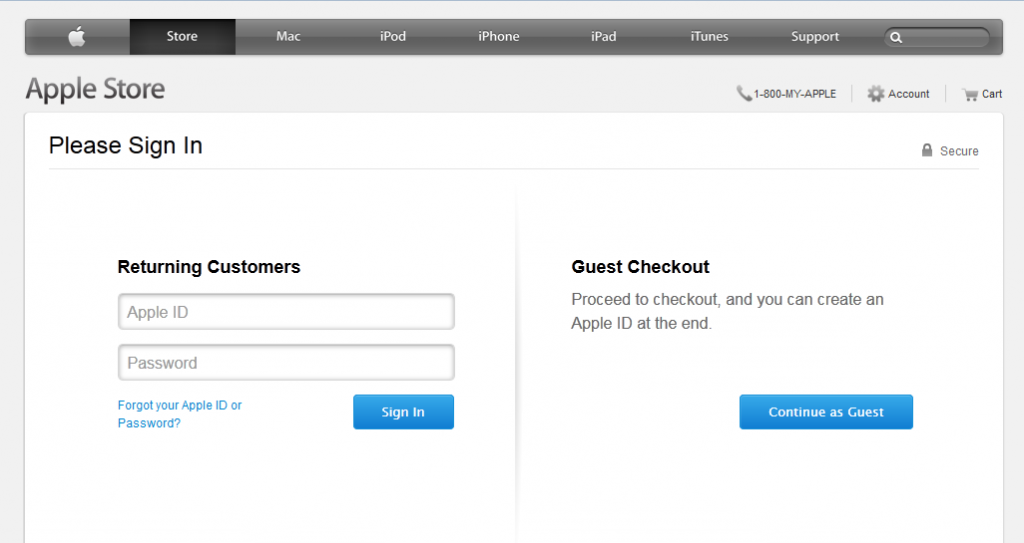Switch to the iPad section
Image resolution: width=1024 pixels, height=543 pixels.
click(x=603, y=37)
